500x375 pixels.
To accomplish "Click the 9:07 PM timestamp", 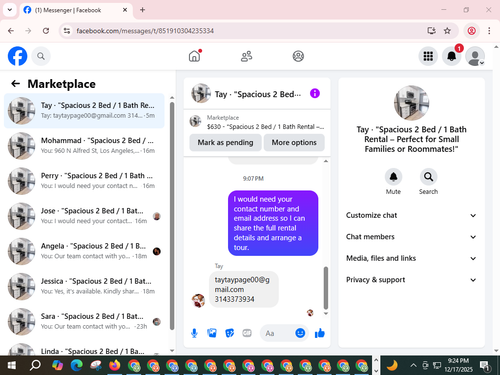I will click(253, 178).
